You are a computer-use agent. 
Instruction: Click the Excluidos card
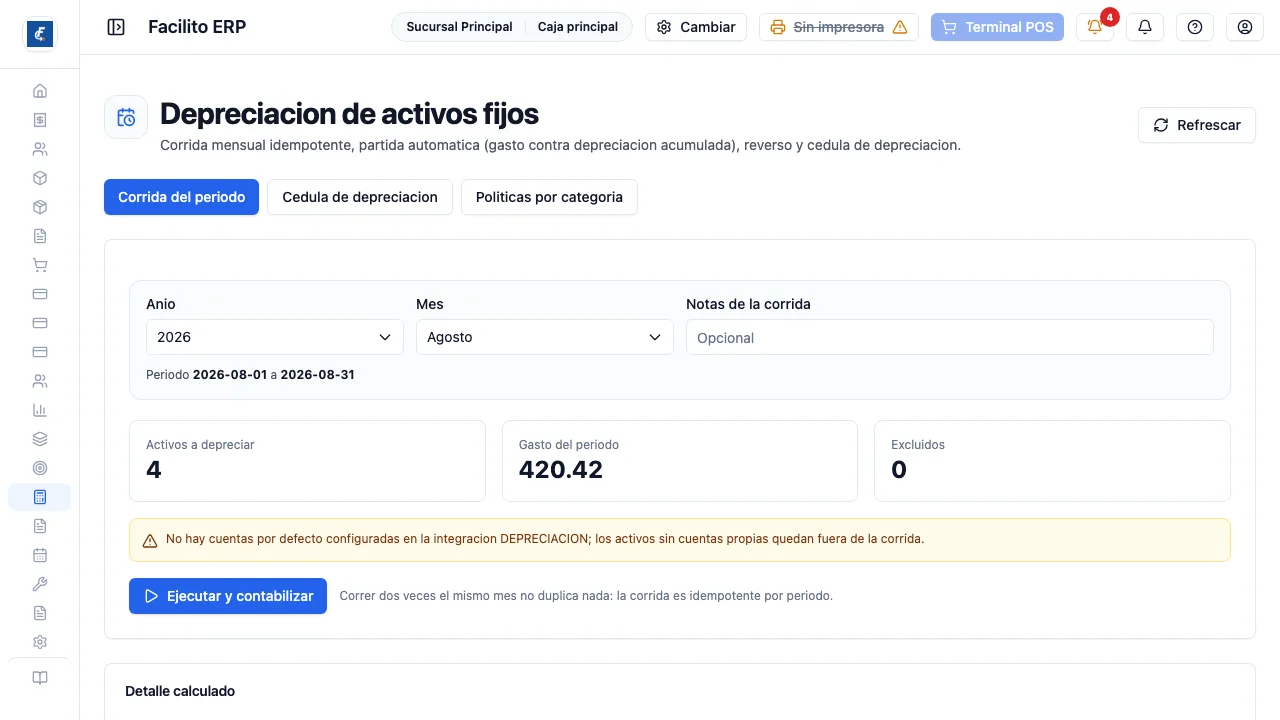coord(1052,461)
